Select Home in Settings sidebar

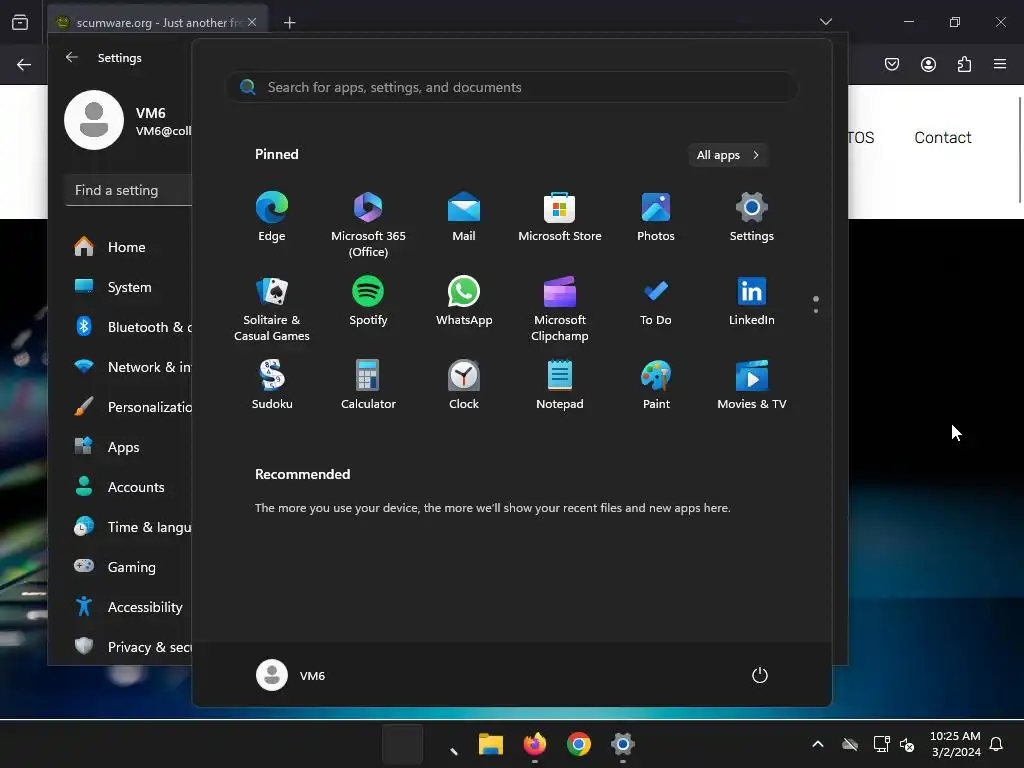127,247
